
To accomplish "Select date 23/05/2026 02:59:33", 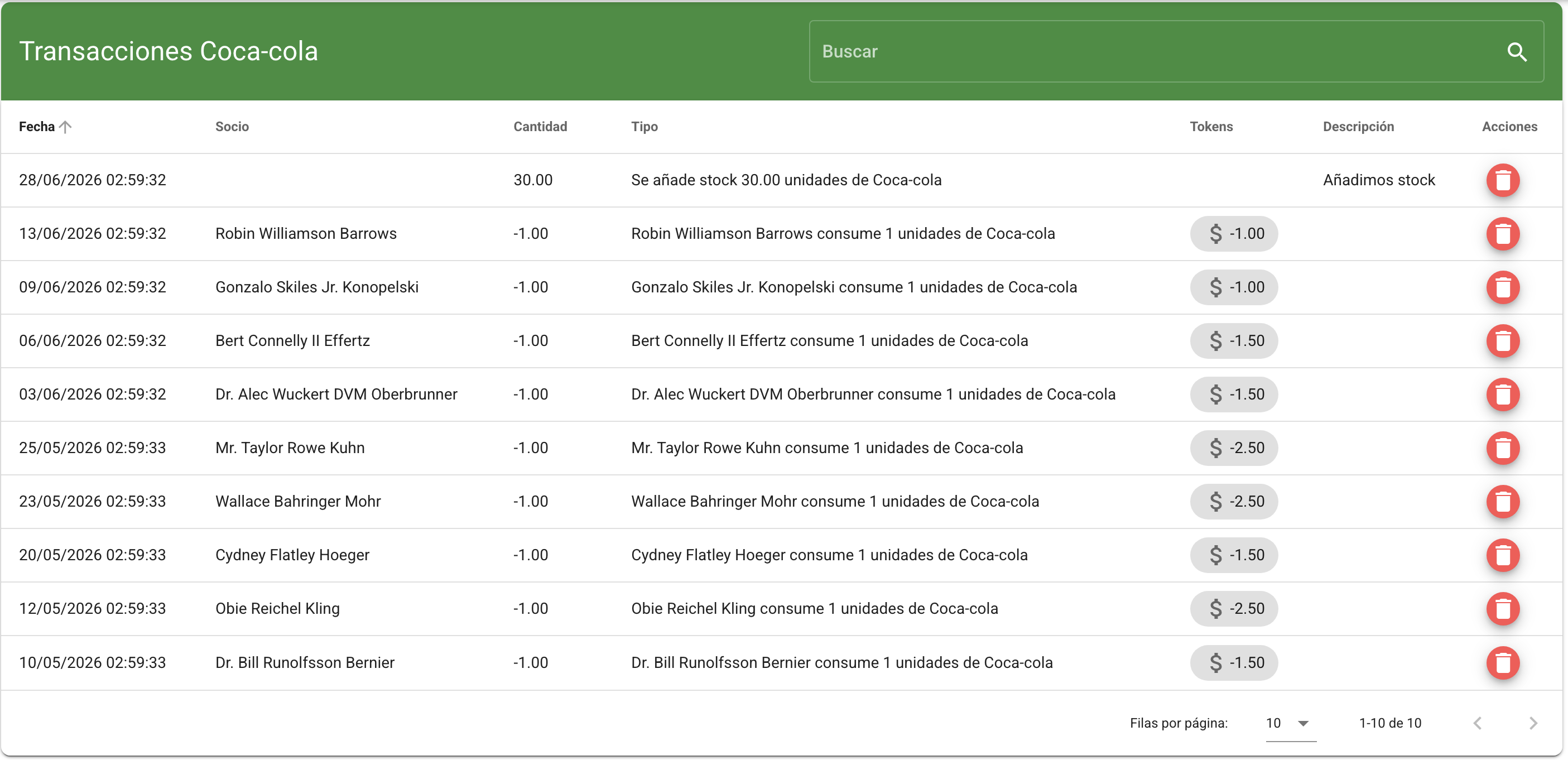I will [93, 502].
